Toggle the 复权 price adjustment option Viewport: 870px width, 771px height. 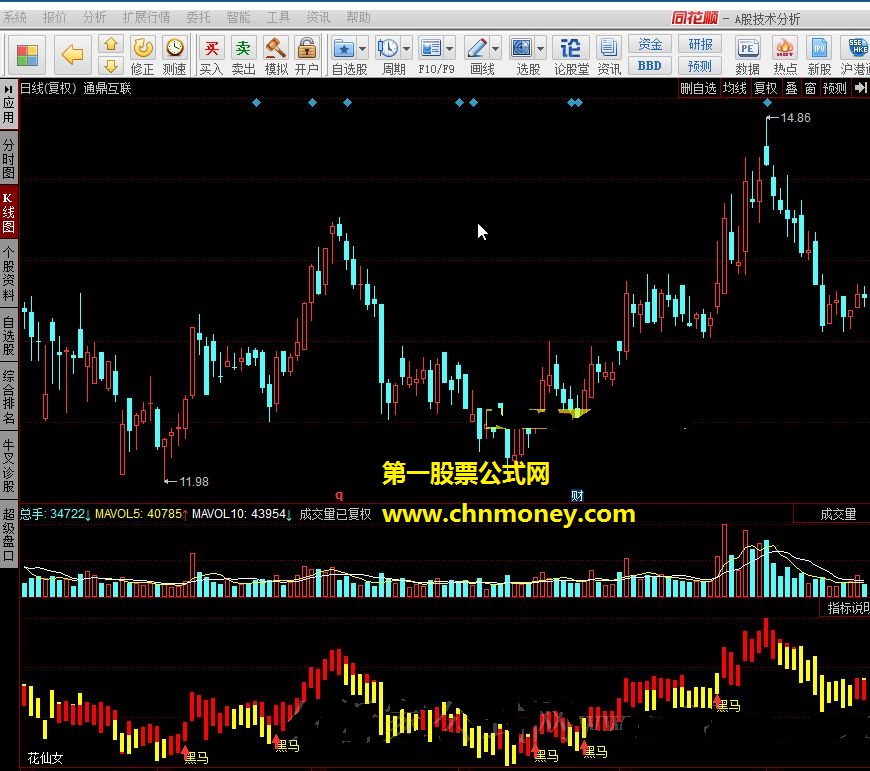tap(766, 88)
